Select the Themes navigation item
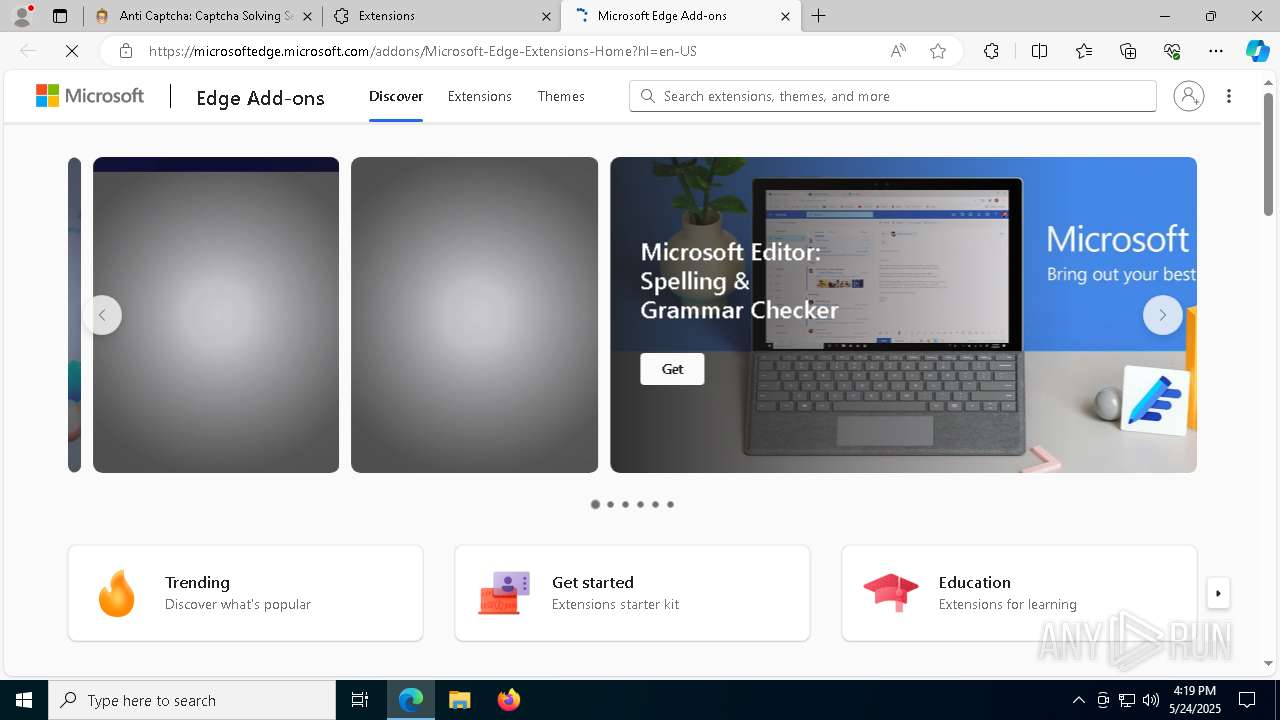Image resolution: width=1280 pixels, height=720 pixels. click(561, 96)
